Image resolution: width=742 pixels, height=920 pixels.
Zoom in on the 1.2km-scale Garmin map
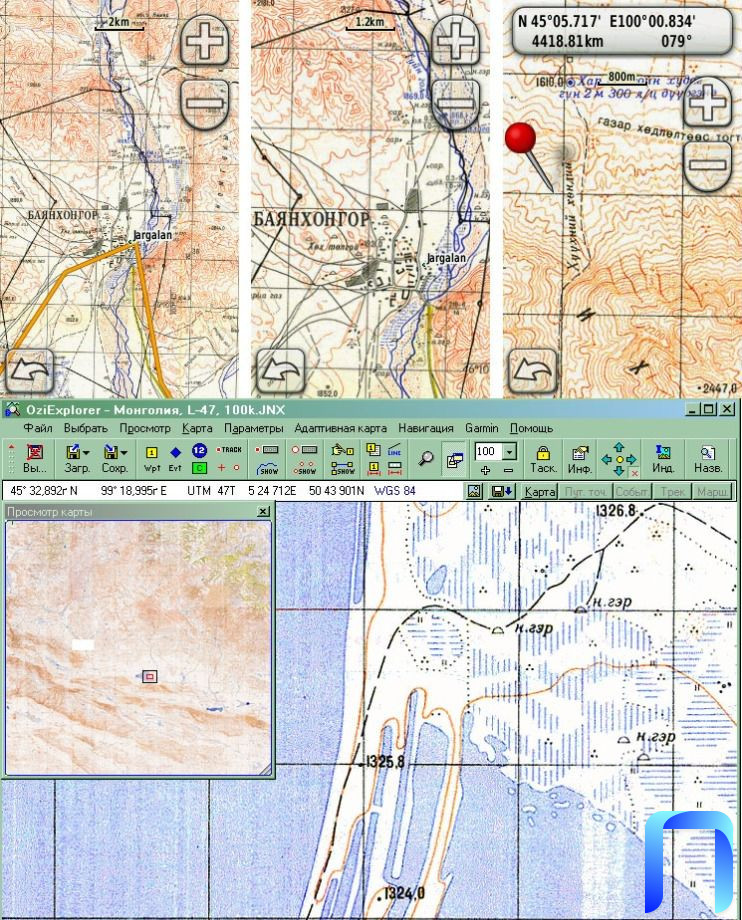point(455,41)
